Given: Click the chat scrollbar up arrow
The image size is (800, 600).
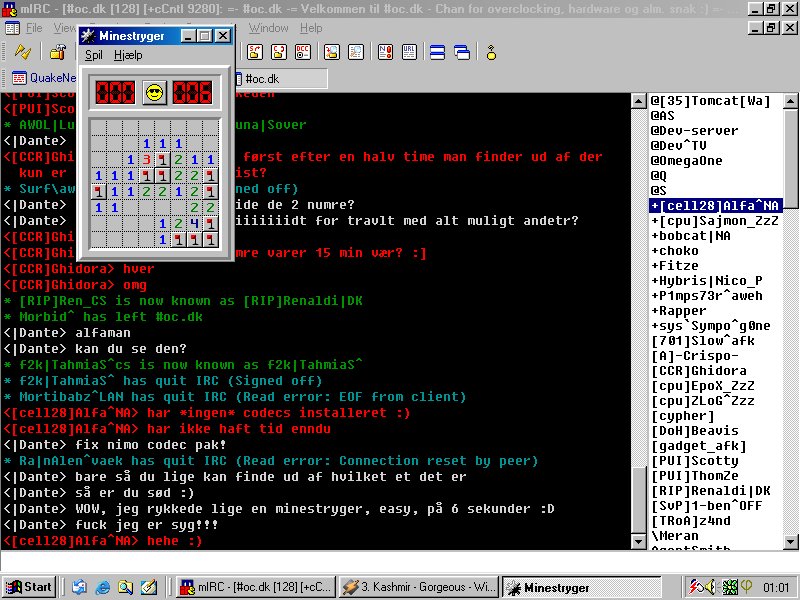Looking at the screenshot, I should [638, 101].
